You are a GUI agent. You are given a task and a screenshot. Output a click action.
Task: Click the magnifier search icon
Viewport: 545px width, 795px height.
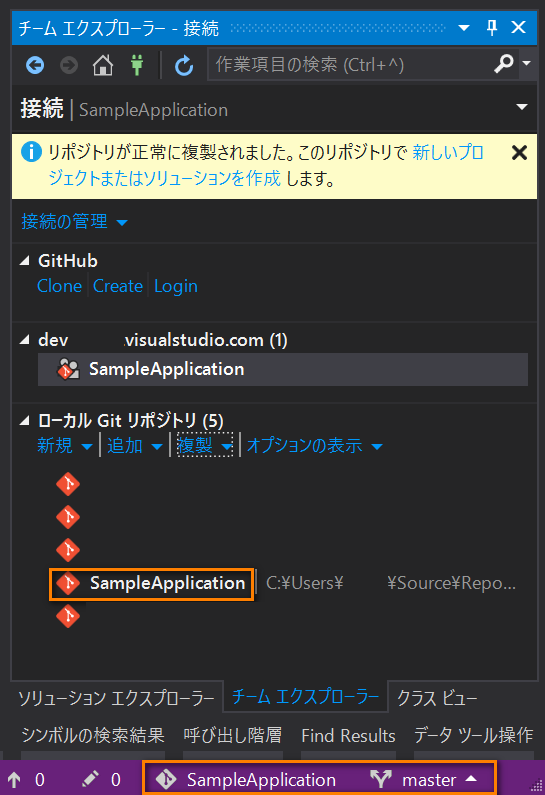(504, 64)
